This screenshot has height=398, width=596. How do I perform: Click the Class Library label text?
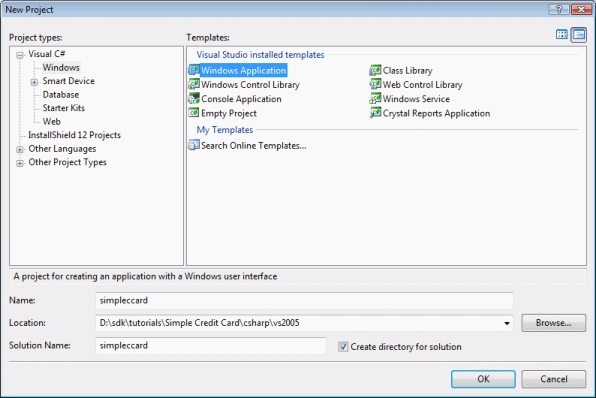(x=407, y=71)
